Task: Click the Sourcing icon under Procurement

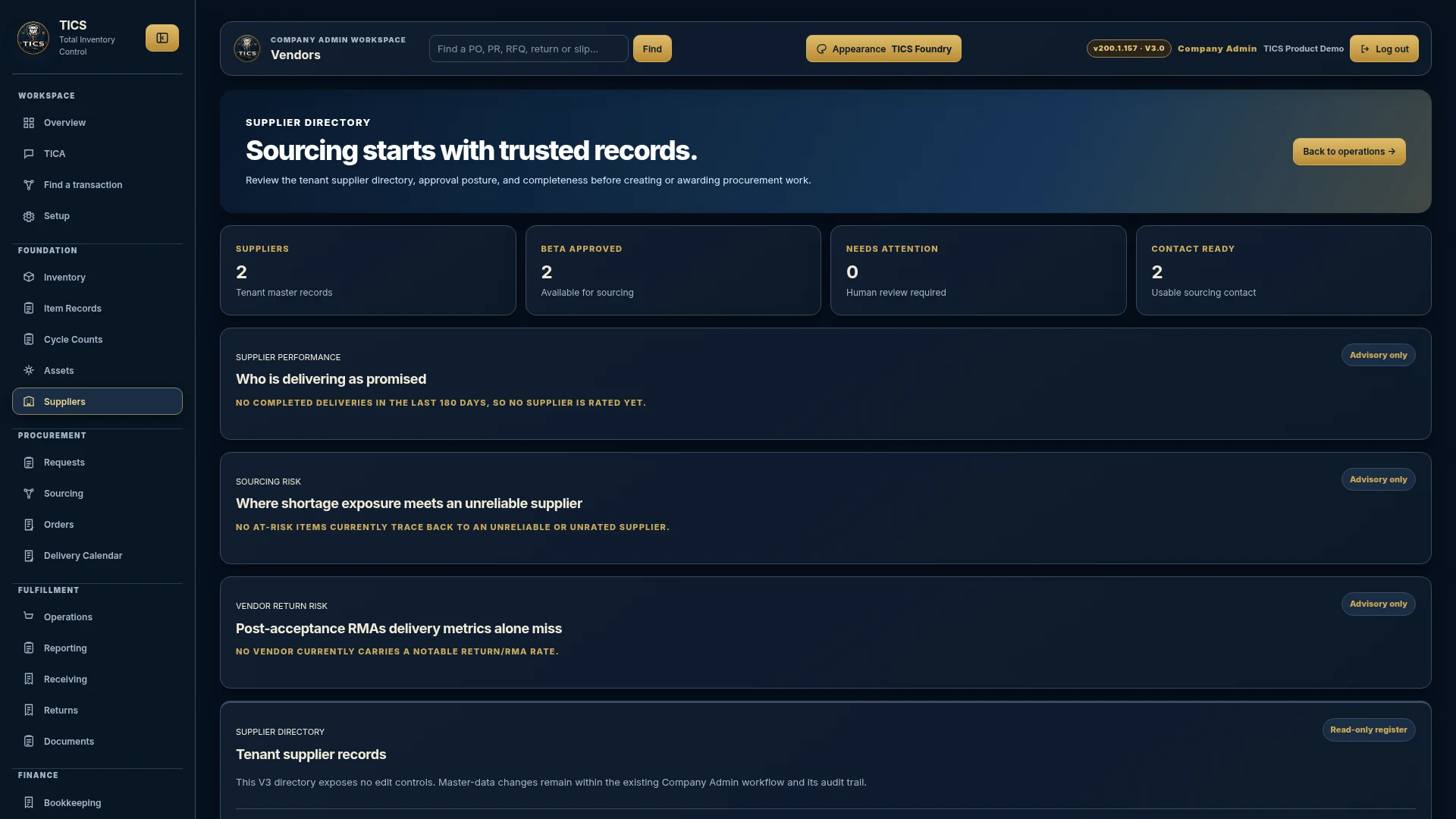Action: click(x=29, y=494)
